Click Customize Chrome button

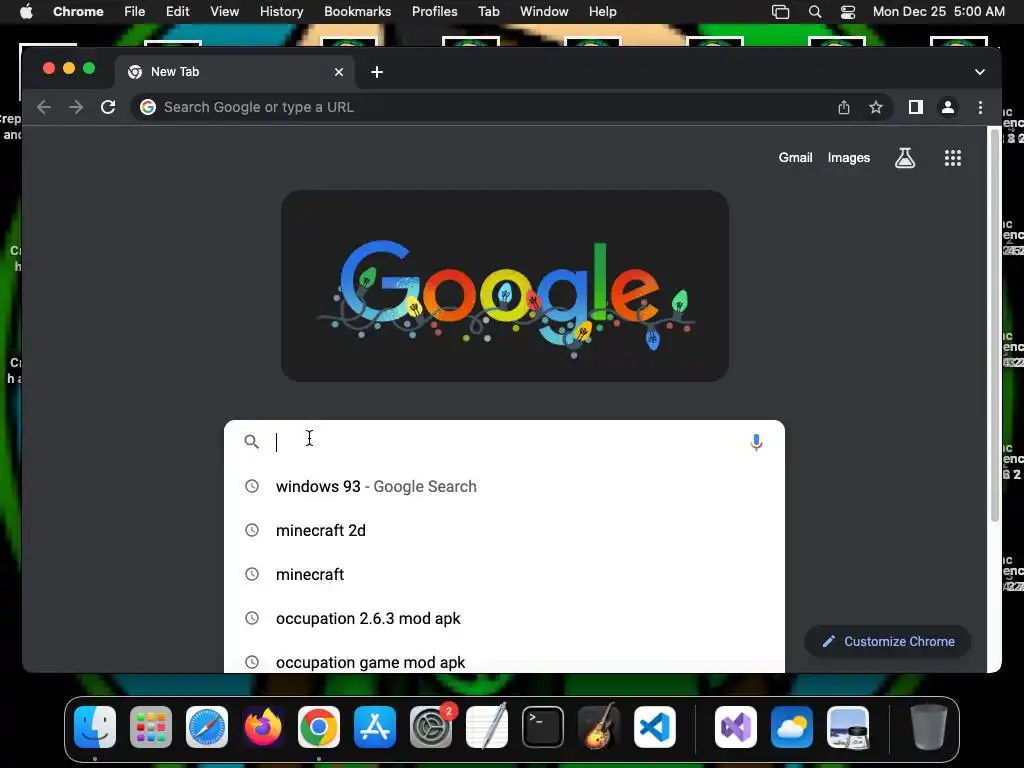pyautogui.click(x=888, y=641)
